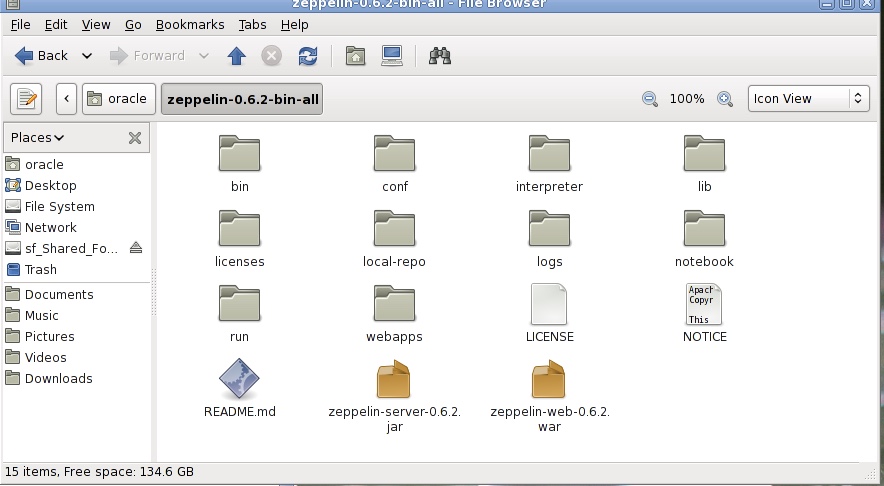Select the interpreter folder icon
884x486 pixels.
[549, 153]
